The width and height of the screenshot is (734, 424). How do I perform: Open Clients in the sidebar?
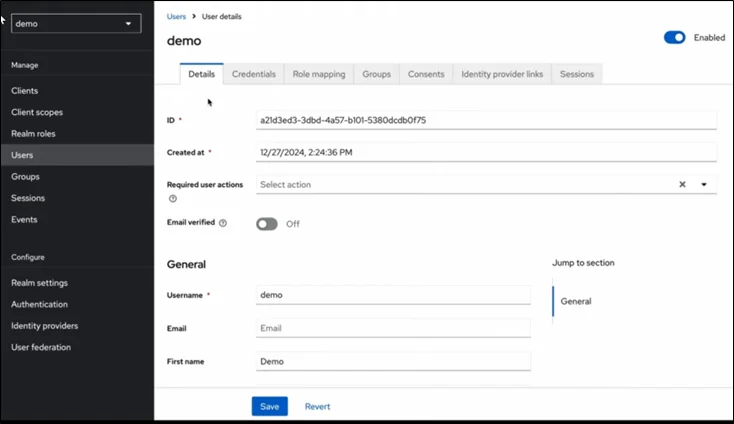pos(25,91)
